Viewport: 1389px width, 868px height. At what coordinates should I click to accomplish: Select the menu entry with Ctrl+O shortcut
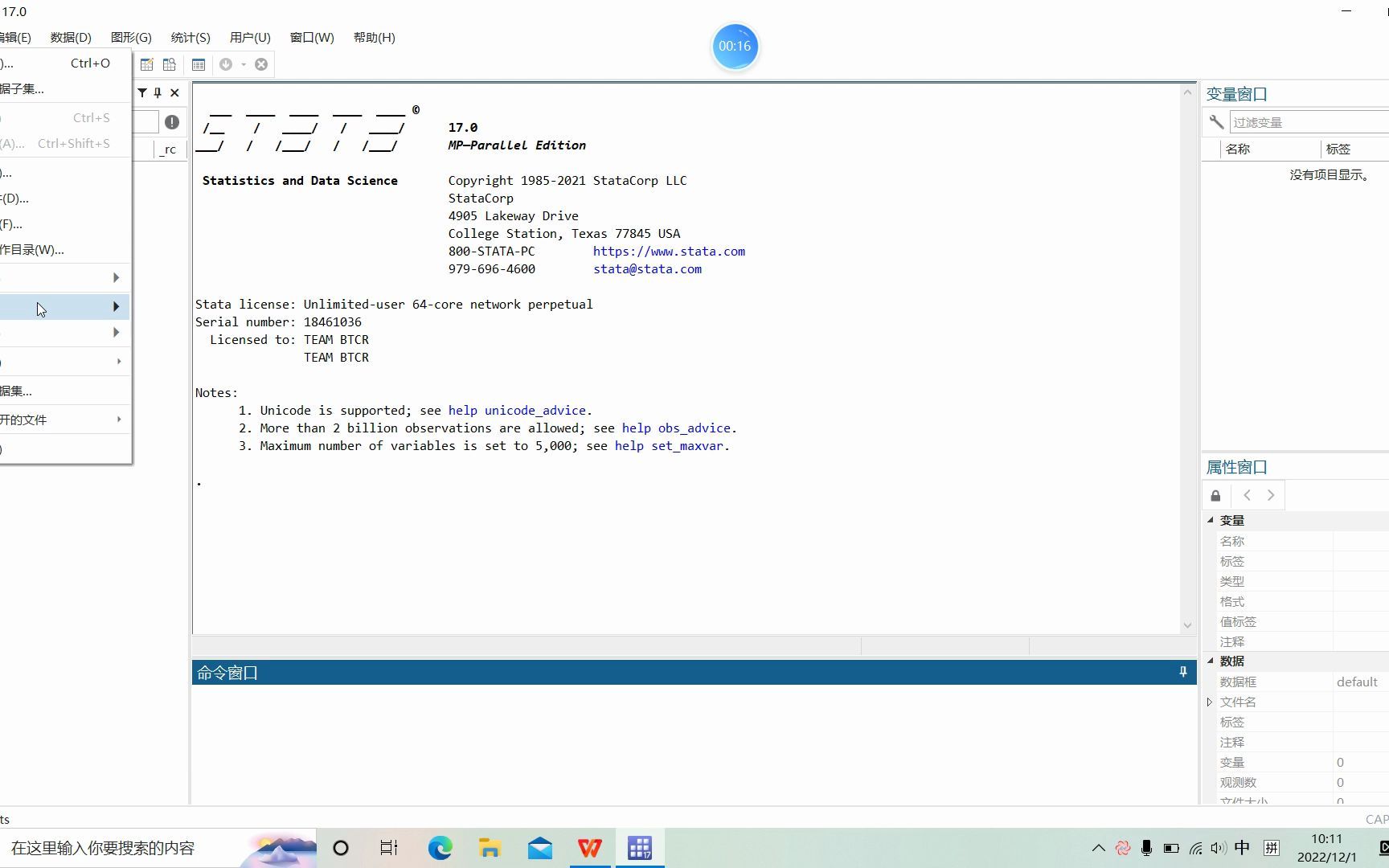65,63
